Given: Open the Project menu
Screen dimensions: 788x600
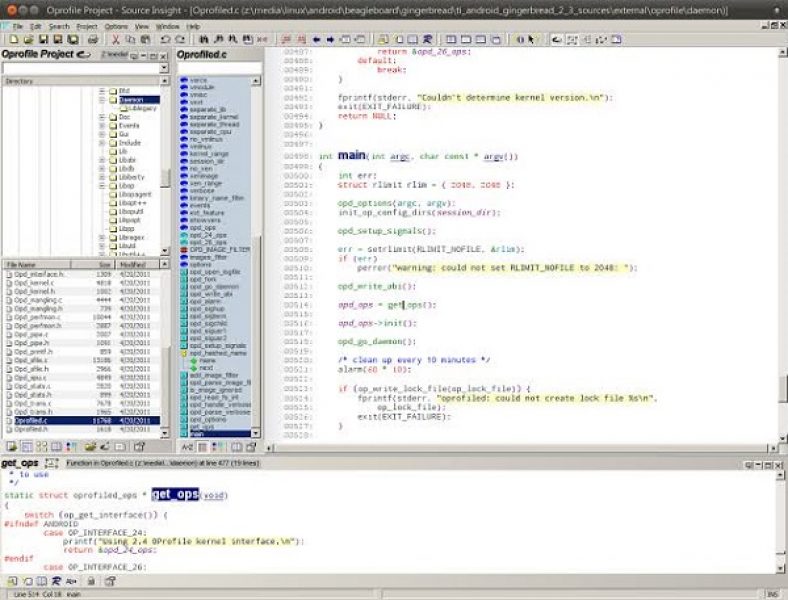Looking at the screenshot, I should coord(87,25).
